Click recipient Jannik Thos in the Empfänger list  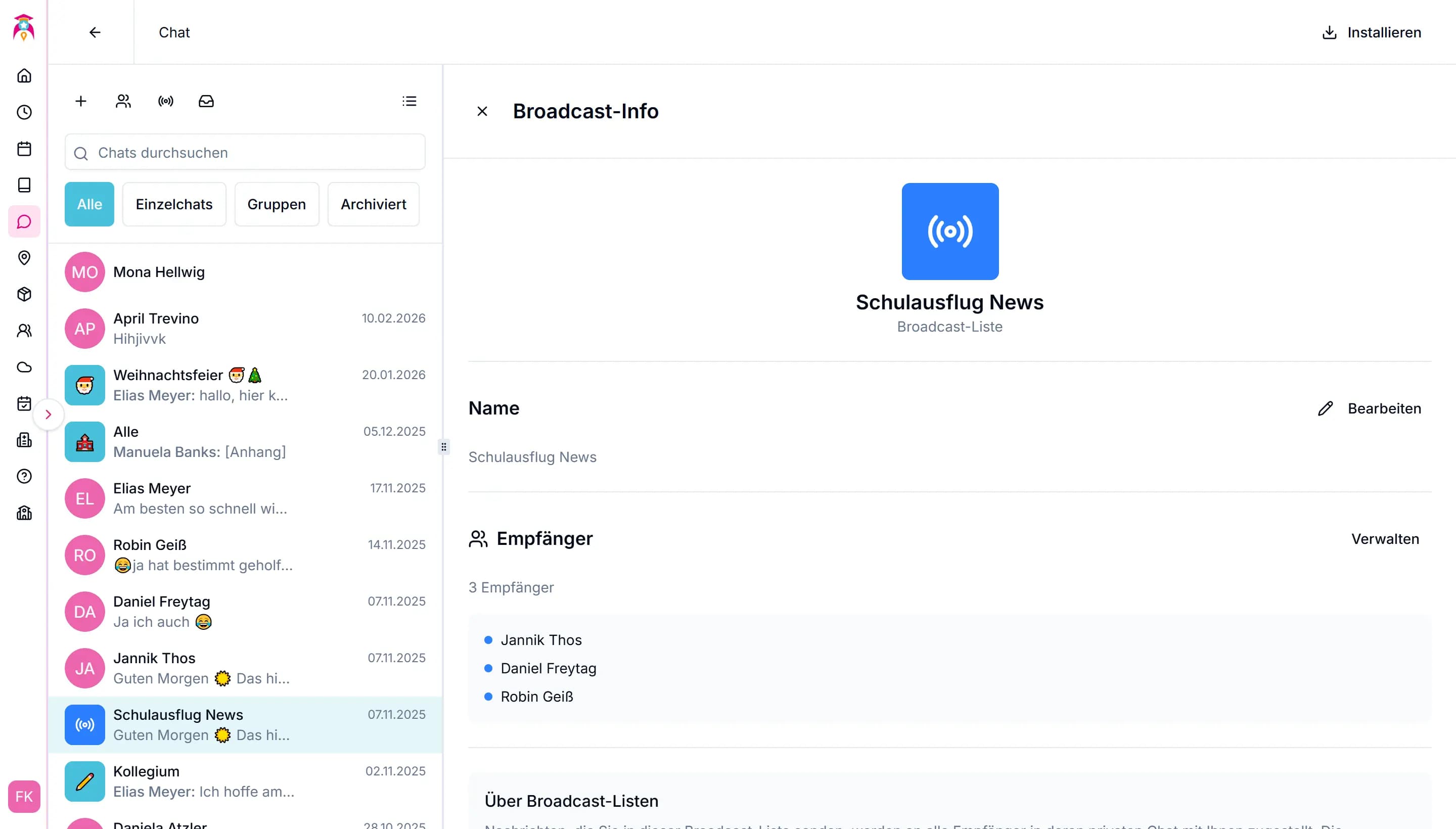pos(541,640)
